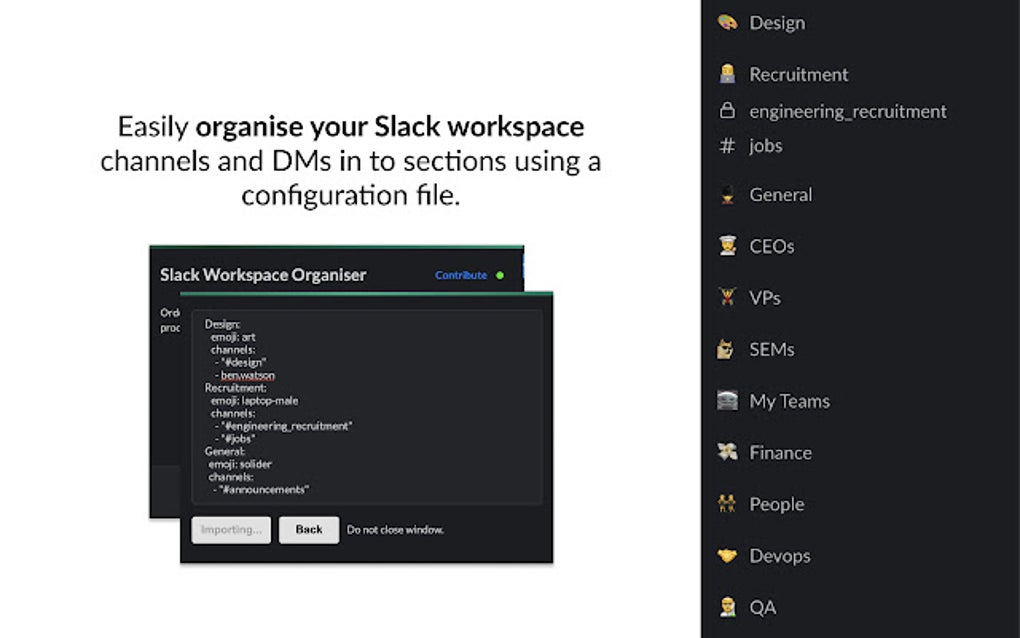The height and width of the screenshot is (638, 1020).
Task: Open the People section
Action: [776, 504]
